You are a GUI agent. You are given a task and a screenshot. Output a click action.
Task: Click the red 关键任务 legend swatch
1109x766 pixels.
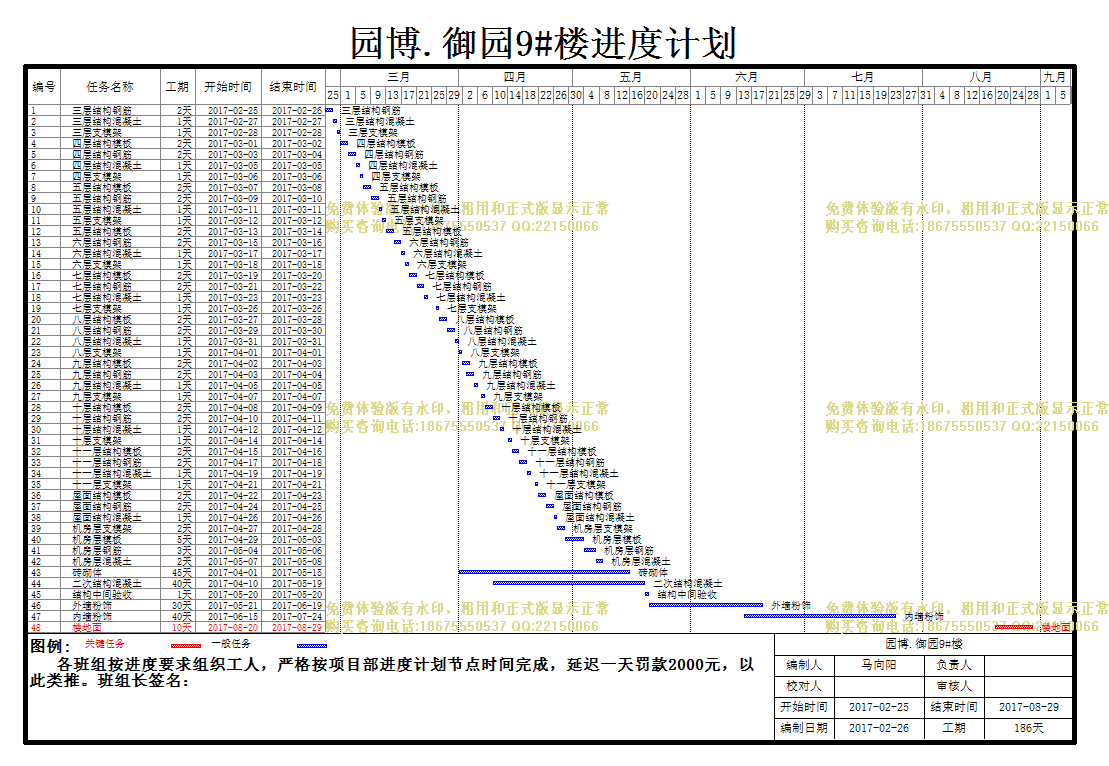click(x=186, y=646)
